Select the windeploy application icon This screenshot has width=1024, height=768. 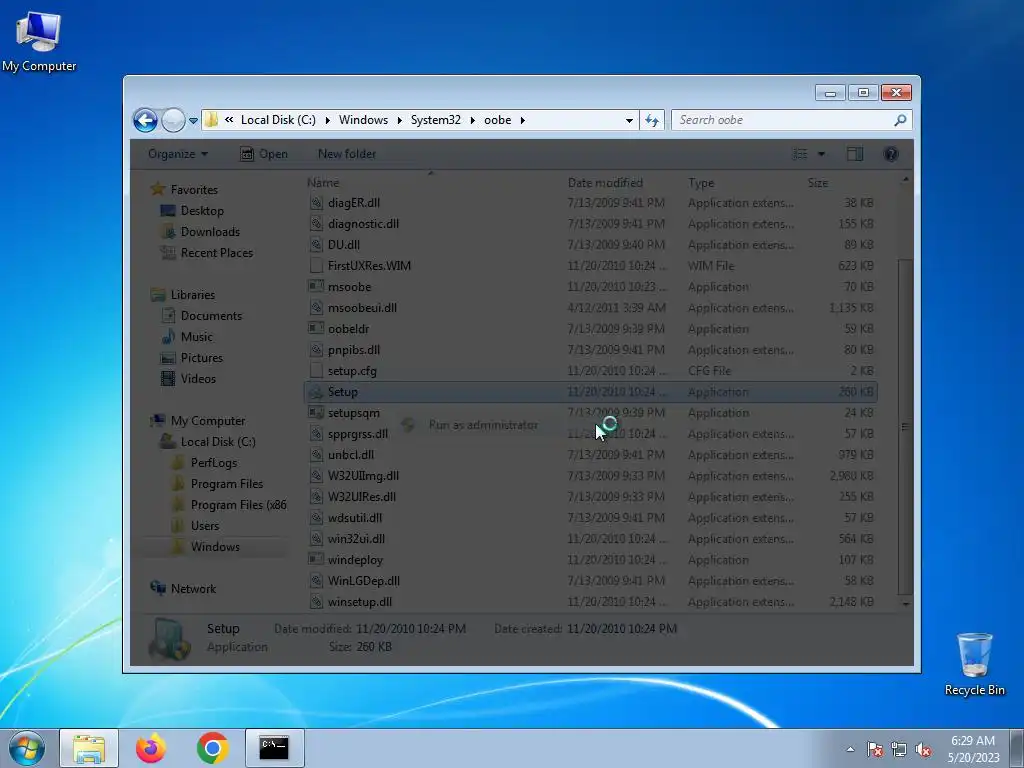tap(316, 560)
